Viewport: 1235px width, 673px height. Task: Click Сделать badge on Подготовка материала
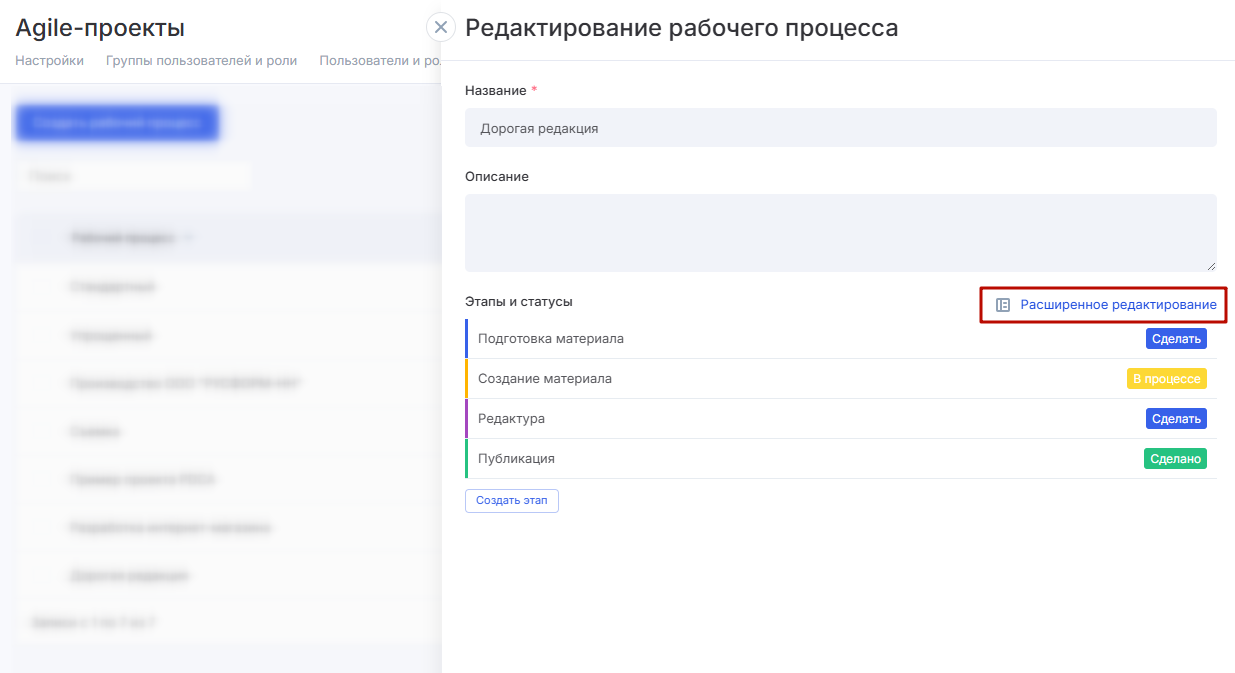coord(1176,339)
